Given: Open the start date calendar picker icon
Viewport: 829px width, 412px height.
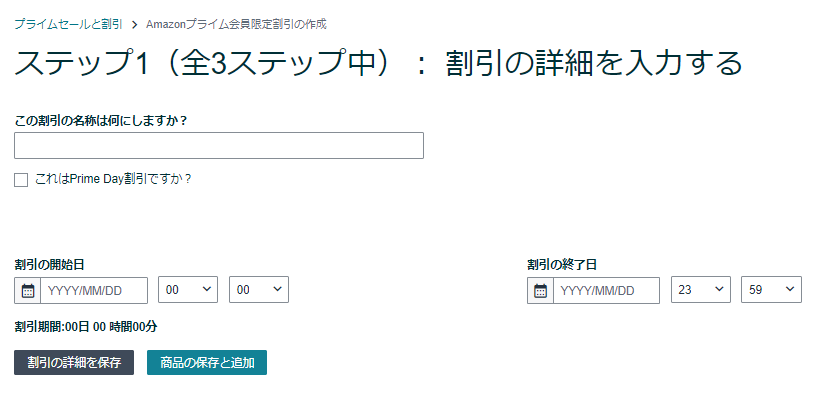Looking at the screenshot, I should [28, 291].
